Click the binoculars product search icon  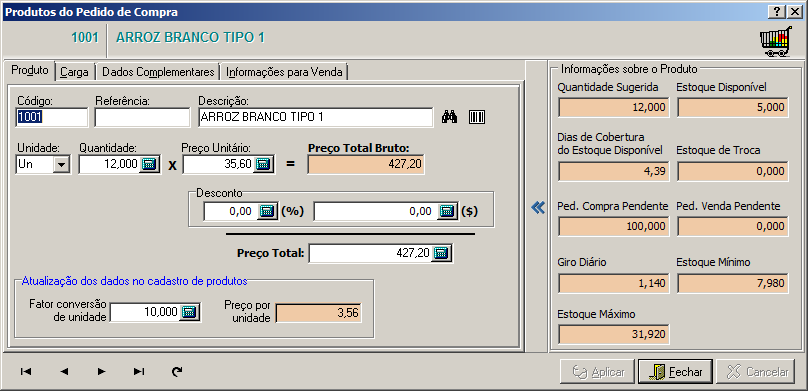(449, 117)
